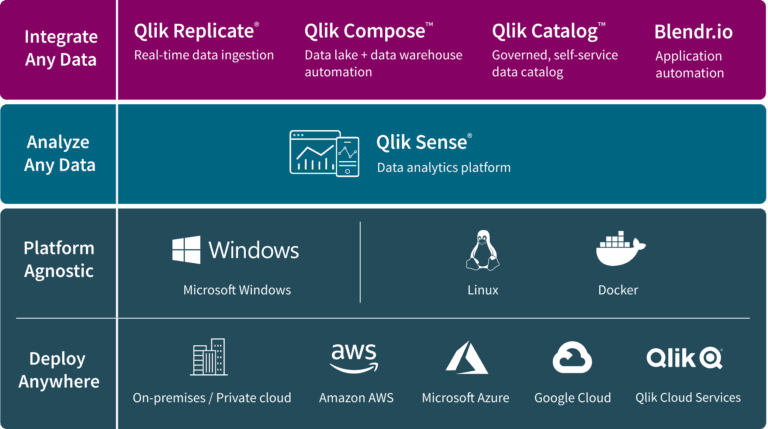Click the Analyze Any Data label
Screen dimensions: 768x429
click(59, 153)
